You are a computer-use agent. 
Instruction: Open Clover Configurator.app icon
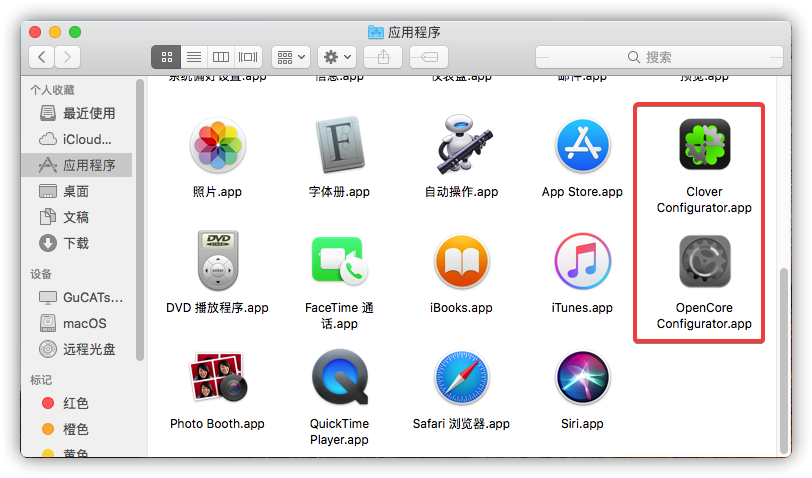point(705,144)
